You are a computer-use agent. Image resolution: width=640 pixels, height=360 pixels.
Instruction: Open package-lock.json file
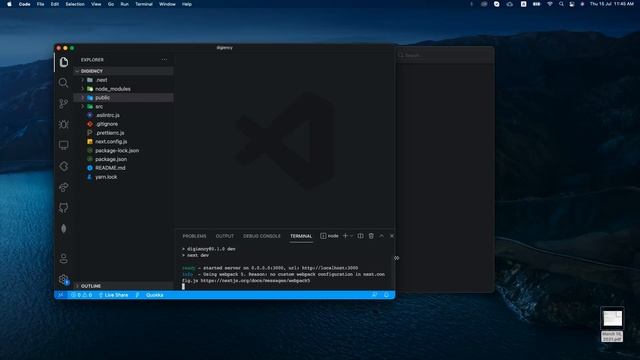pyautogui.click(x=123, y=151)
